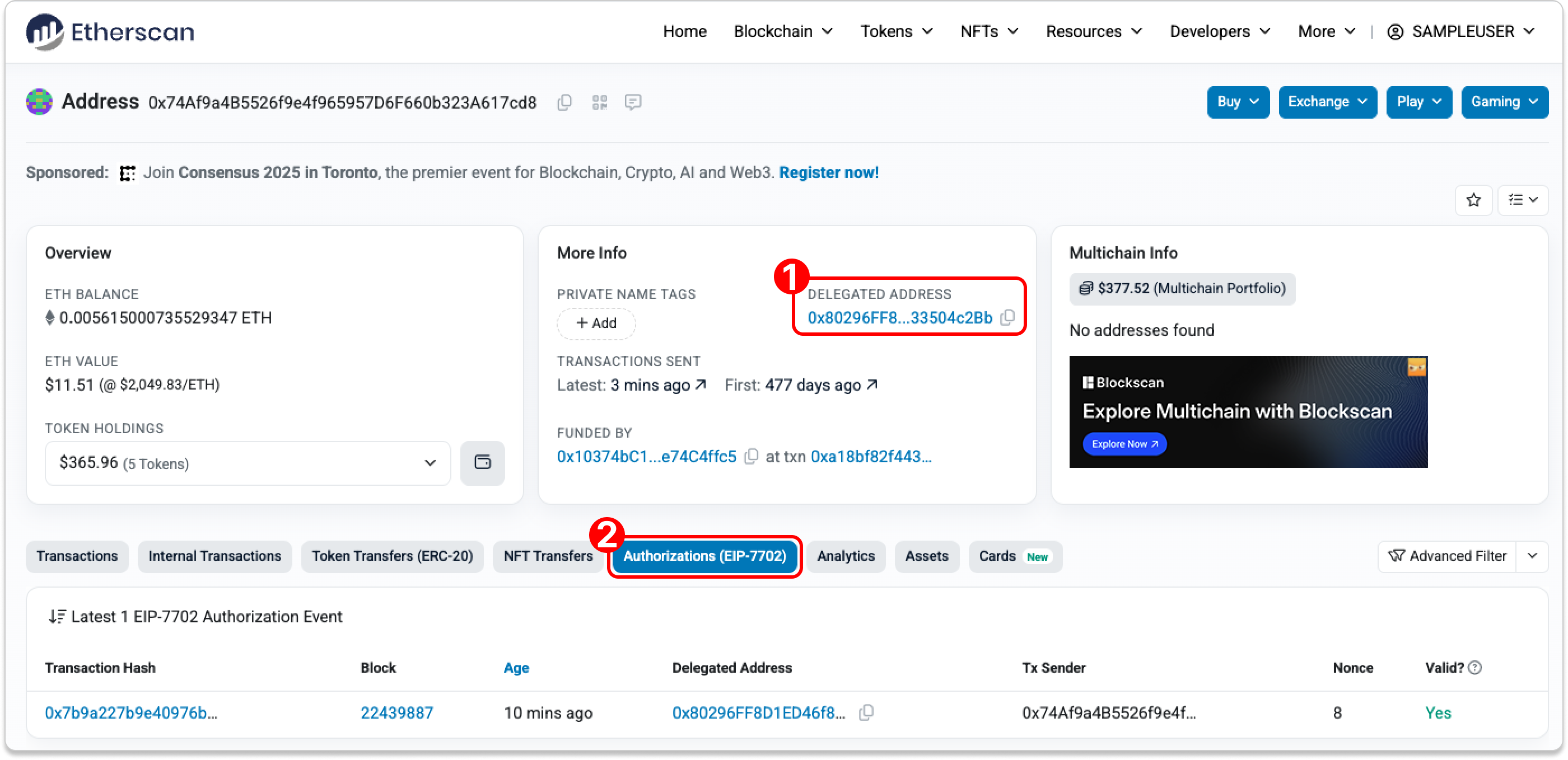This screenshot has height=760, width=1568.
Task: Switch to the Internal Transactions tab
Action: pyautogui.click(x=214, y=556)
